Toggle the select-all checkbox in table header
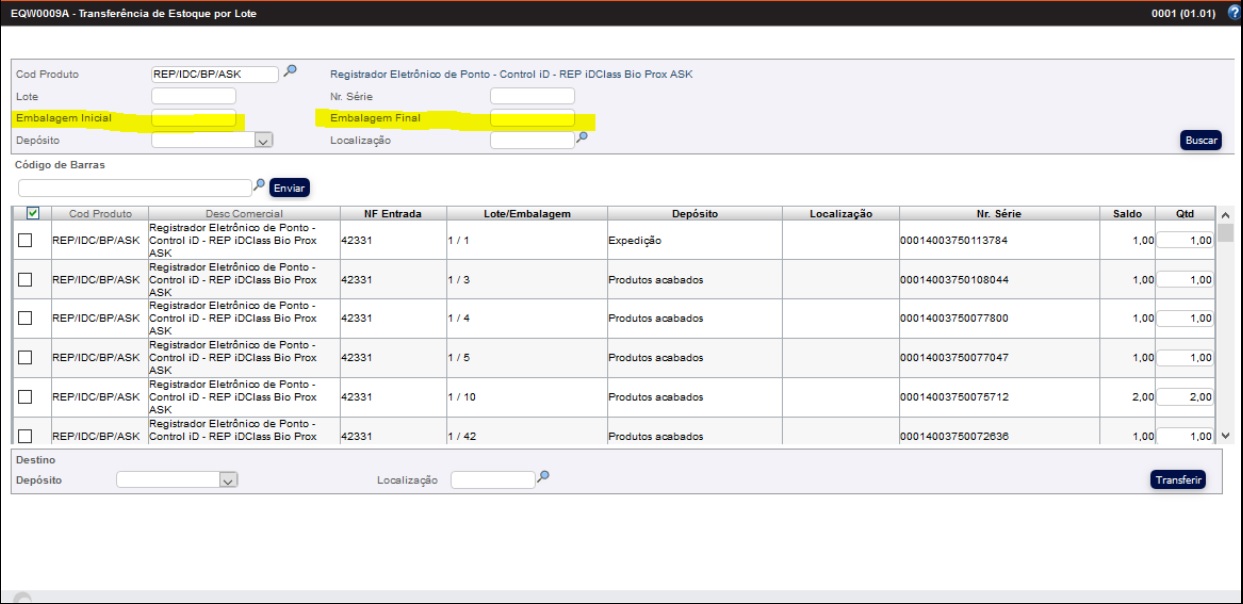 tap(33, 213)
